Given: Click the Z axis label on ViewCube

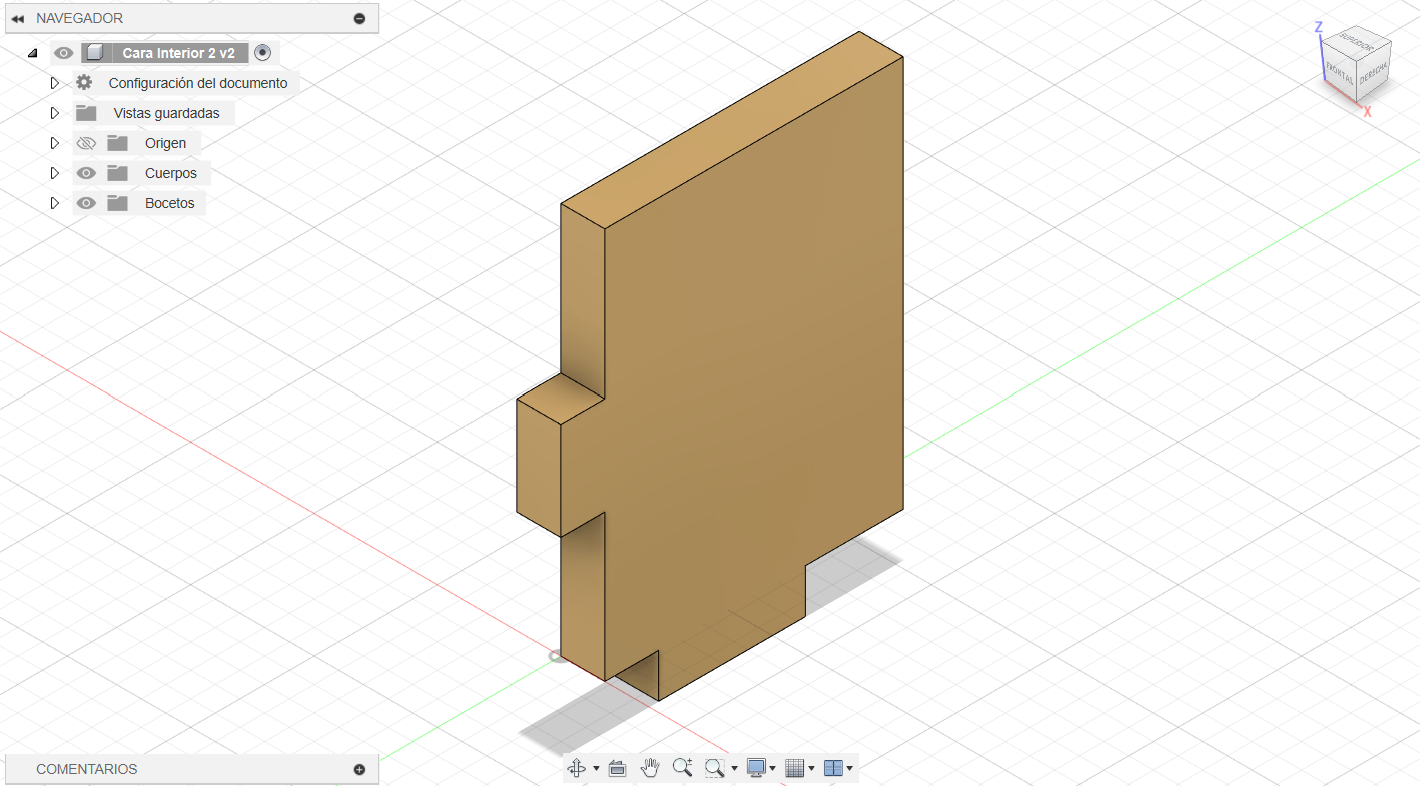Looking at the screenshot, I should [1319, 27].
